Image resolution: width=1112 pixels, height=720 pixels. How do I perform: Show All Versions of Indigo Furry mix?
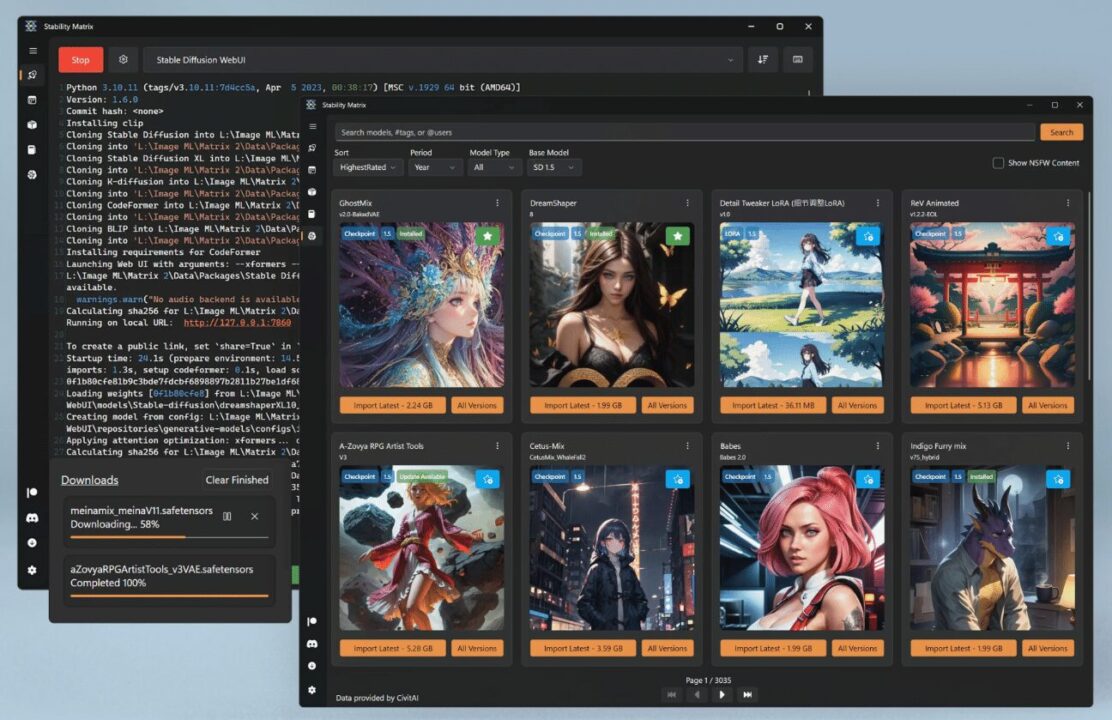point(1047,648)
